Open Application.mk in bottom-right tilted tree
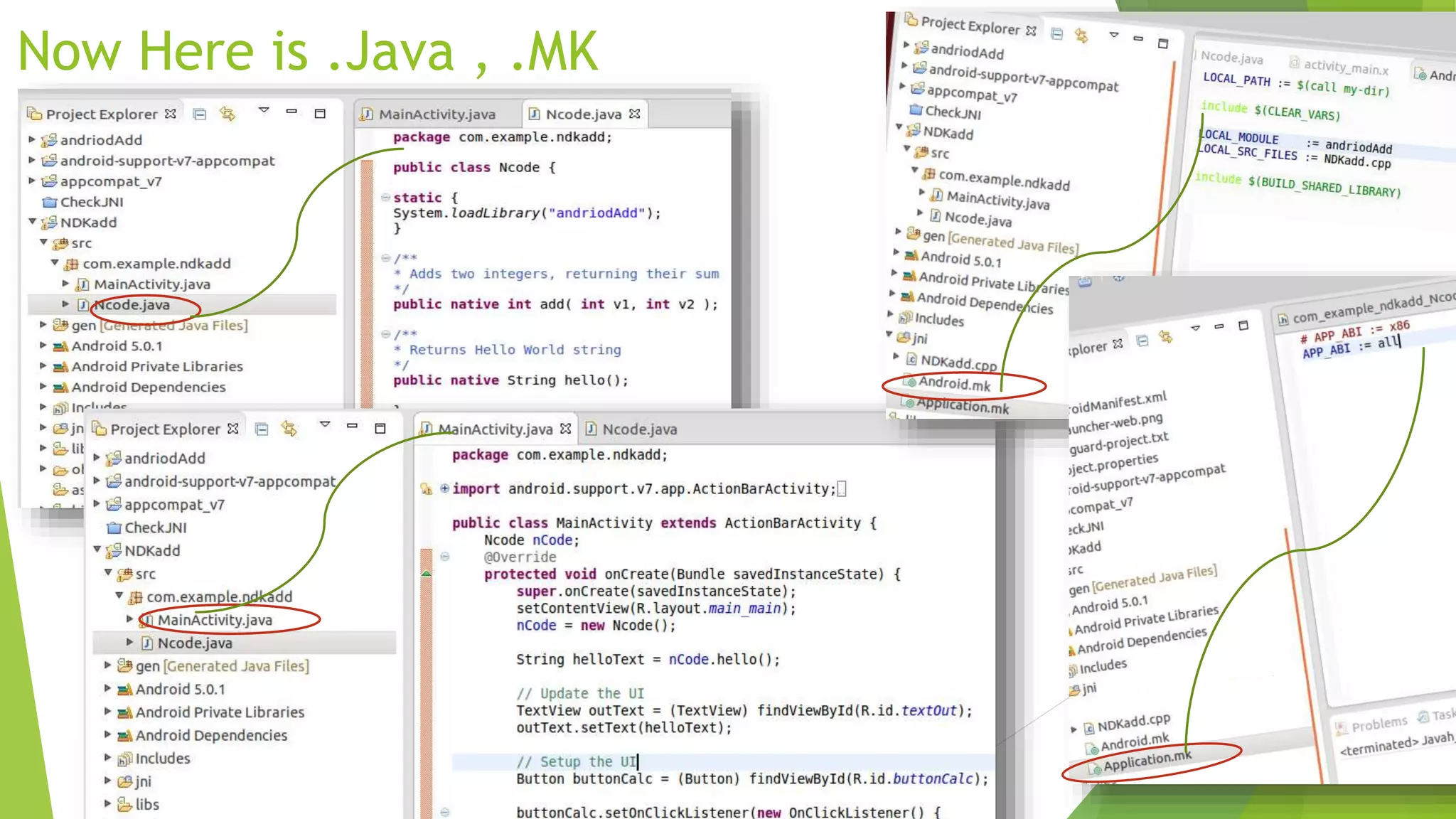This screenshot has width=1456, height=819. tap(1147, 760)
